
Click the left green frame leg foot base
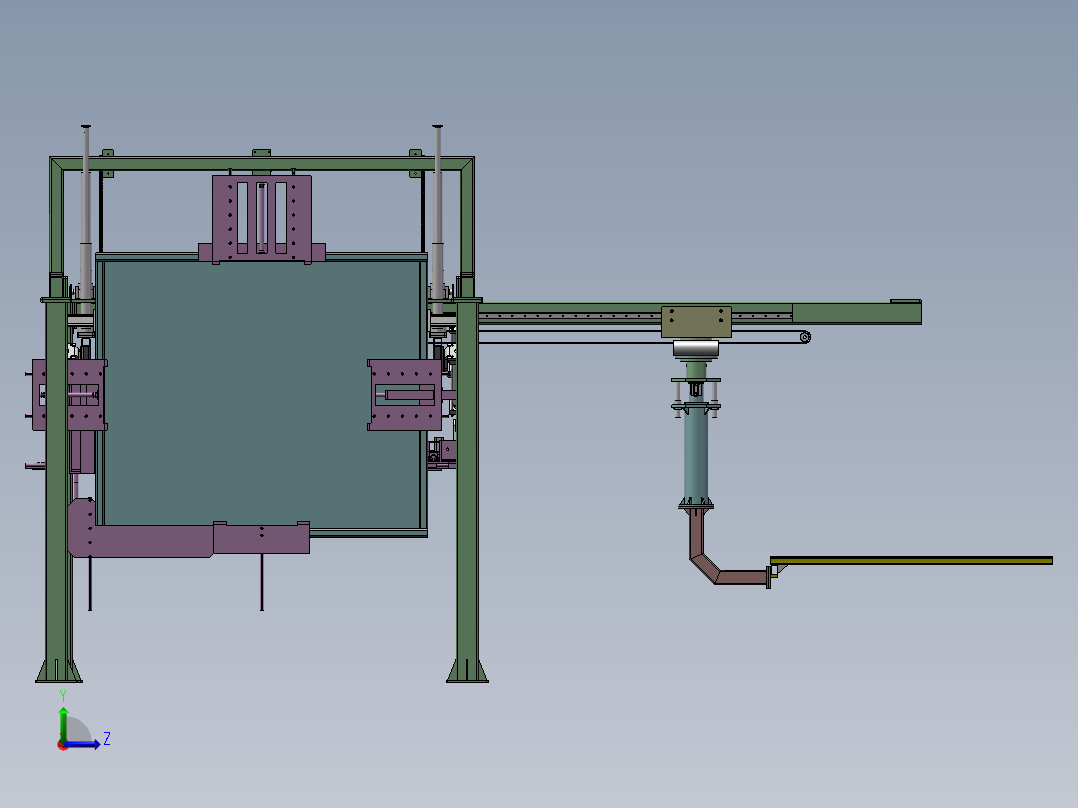[59, 670]
